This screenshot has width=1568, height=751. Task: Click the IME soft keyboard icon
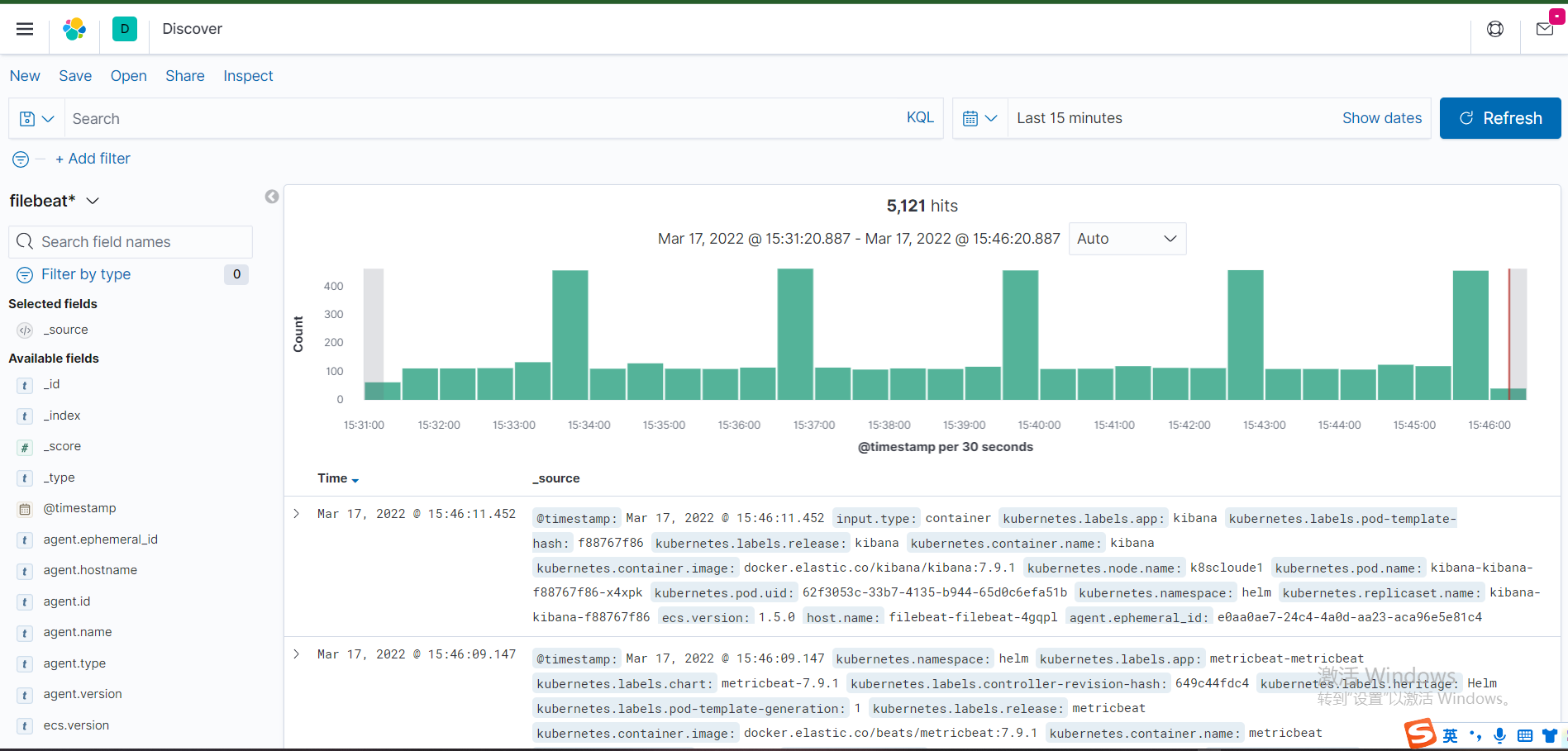pyautogui.click(x=1525, y=735)
